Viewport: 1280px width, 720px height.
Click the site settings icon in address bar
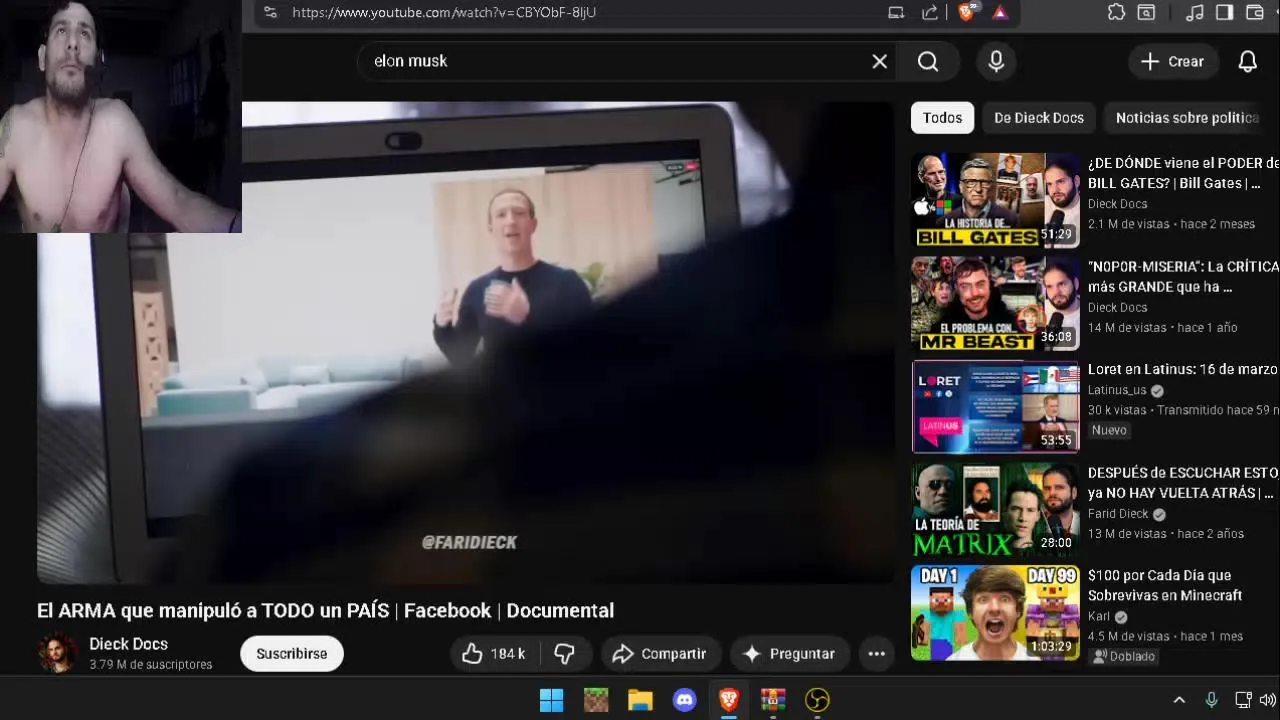click(270, 12)
